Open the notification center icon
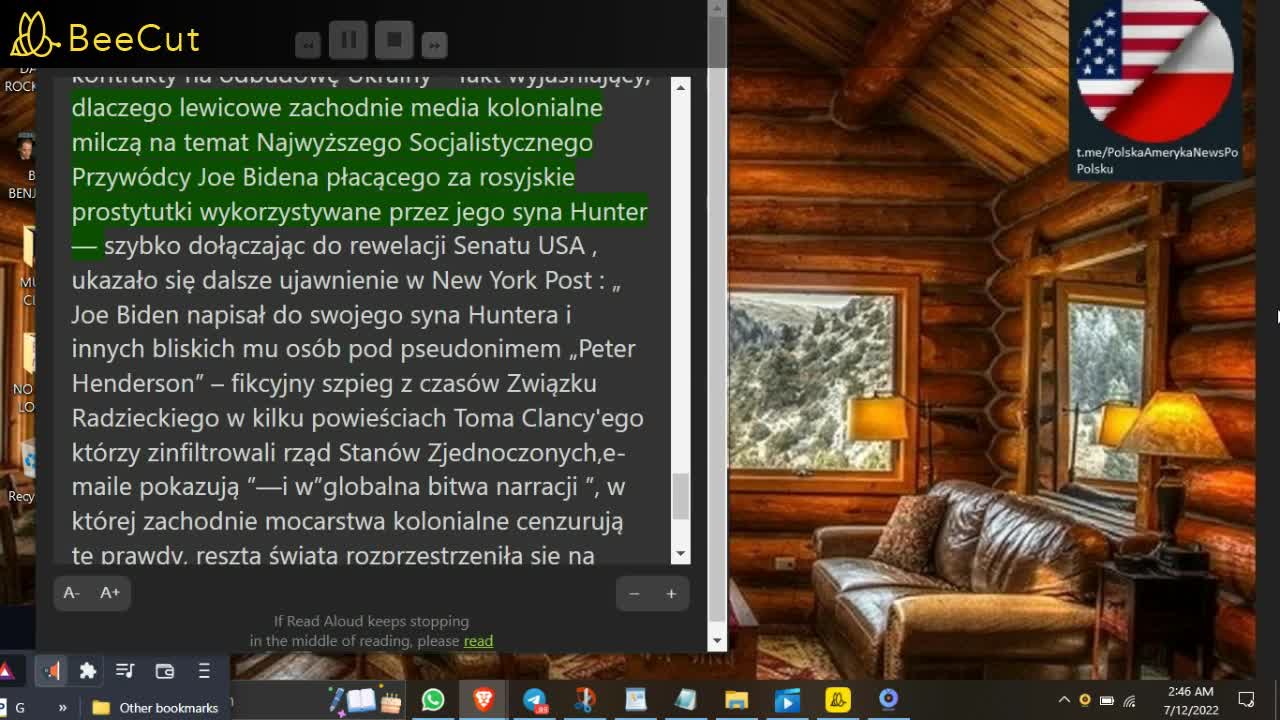Viewport: 1280px width, 720px height. click(1246, 700)
